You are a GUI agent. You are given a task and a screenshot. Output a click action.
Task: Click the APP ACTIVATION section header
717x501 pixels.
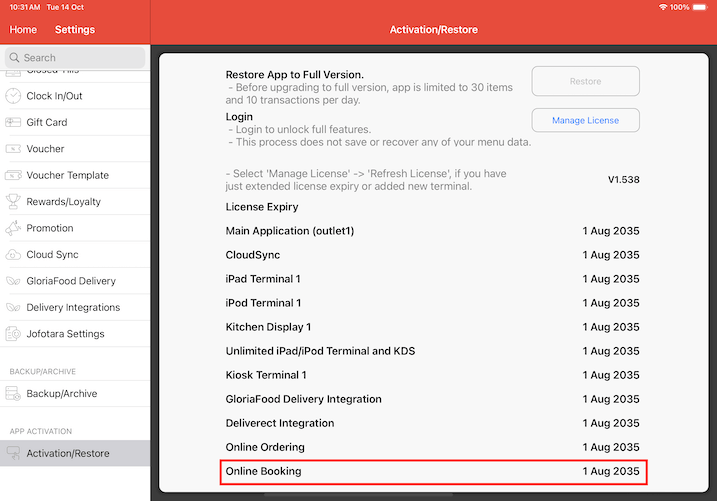tap(41, 432)
